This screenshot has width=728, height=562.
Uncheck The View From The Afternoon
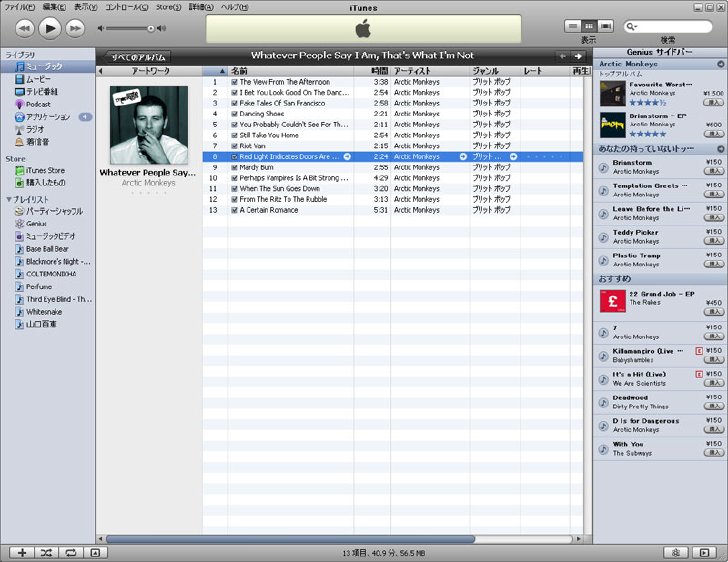[234, 82]
